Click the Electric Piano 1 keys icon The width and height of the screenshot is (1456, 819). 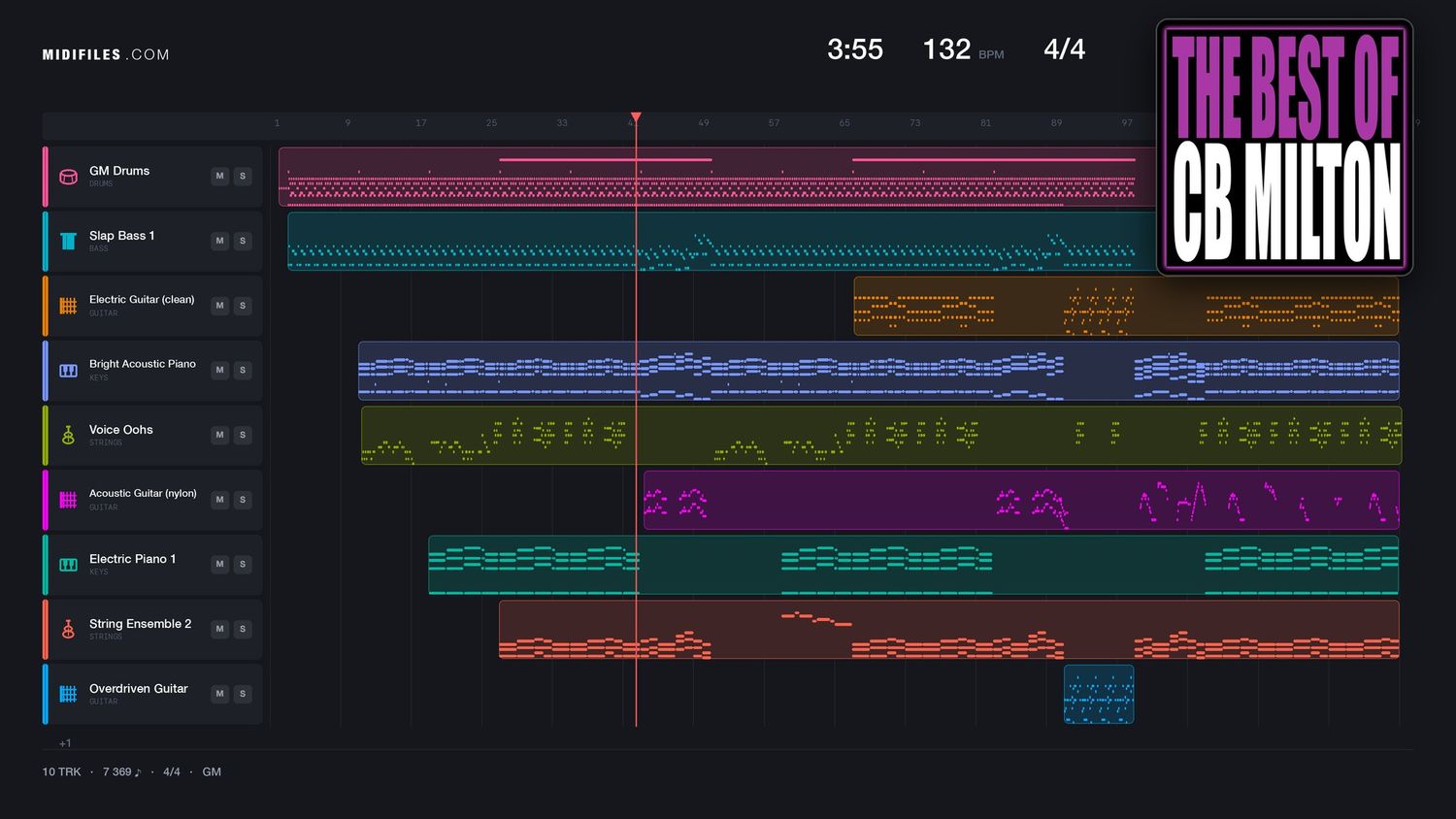[x=68, y=565]
